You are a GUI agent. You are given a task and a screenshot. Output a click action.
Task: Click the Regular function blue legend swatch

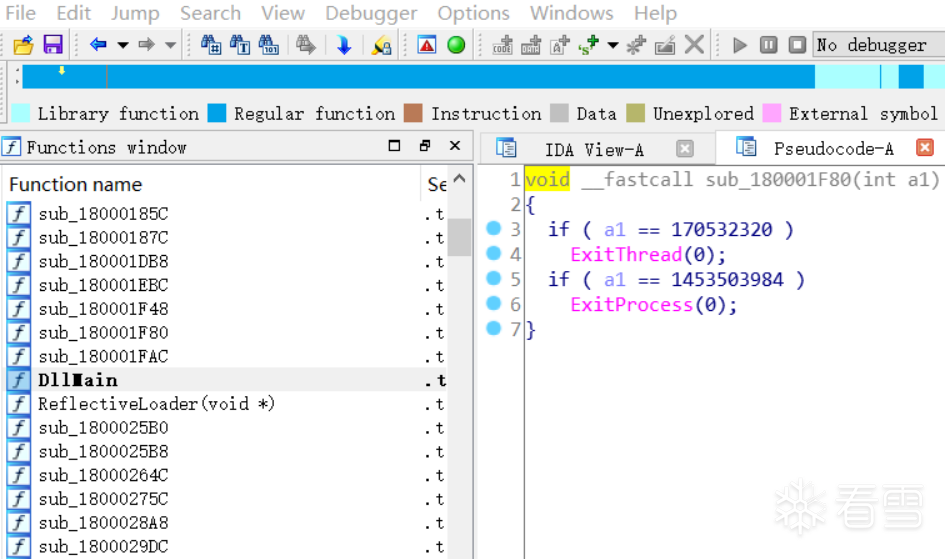pyautogui.click(x=217, y=113)
